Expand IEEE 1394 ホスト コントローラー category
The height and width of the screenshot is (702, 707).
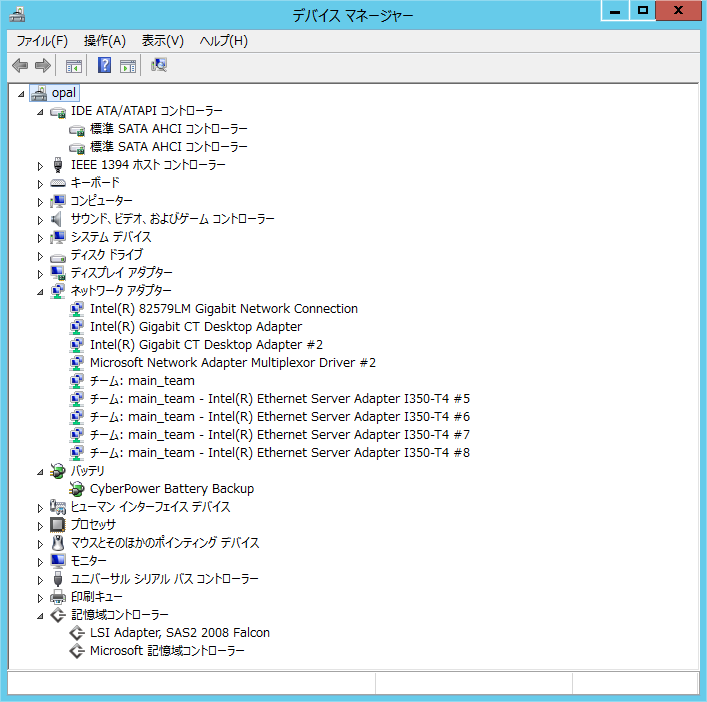[x=40, y=166]
